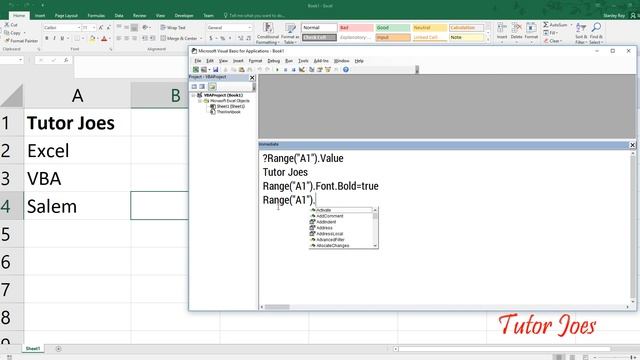This screenshot has width=640, height=360.
Task: Toggle Underline in Excel ribbon
Action: point(62,38)
